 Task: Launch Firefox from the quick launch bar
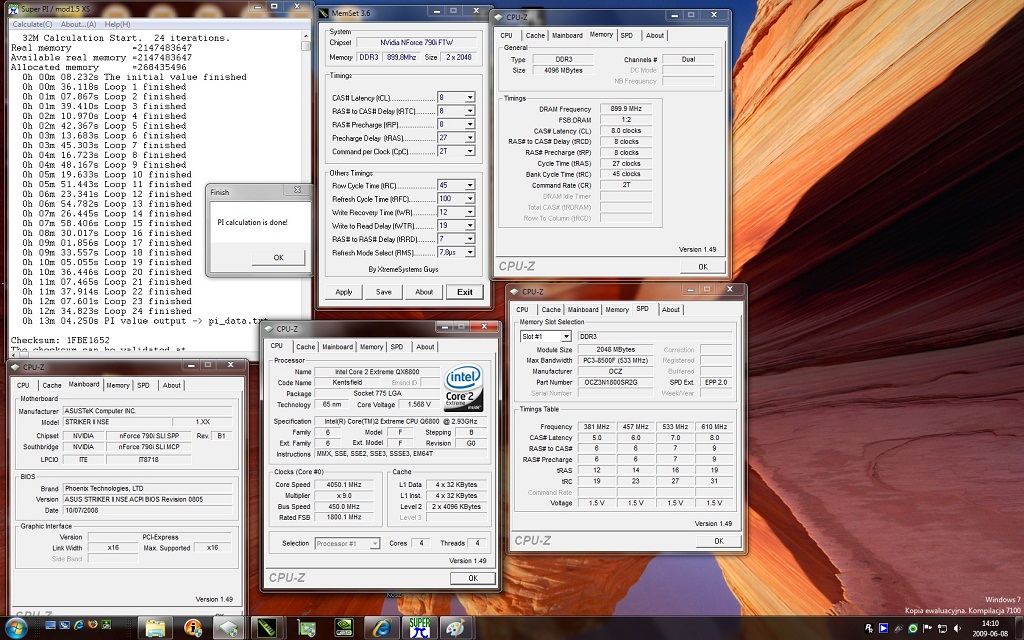(x=92, y=625)
